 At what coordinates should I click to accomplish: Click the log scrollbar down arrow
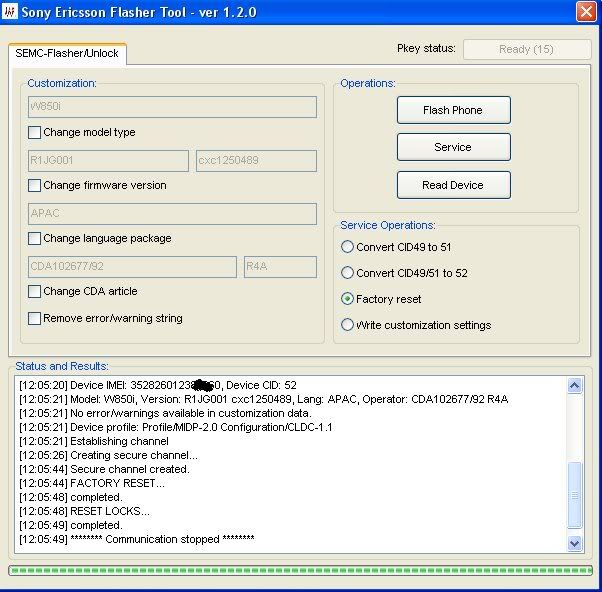(x=575, y=543)
